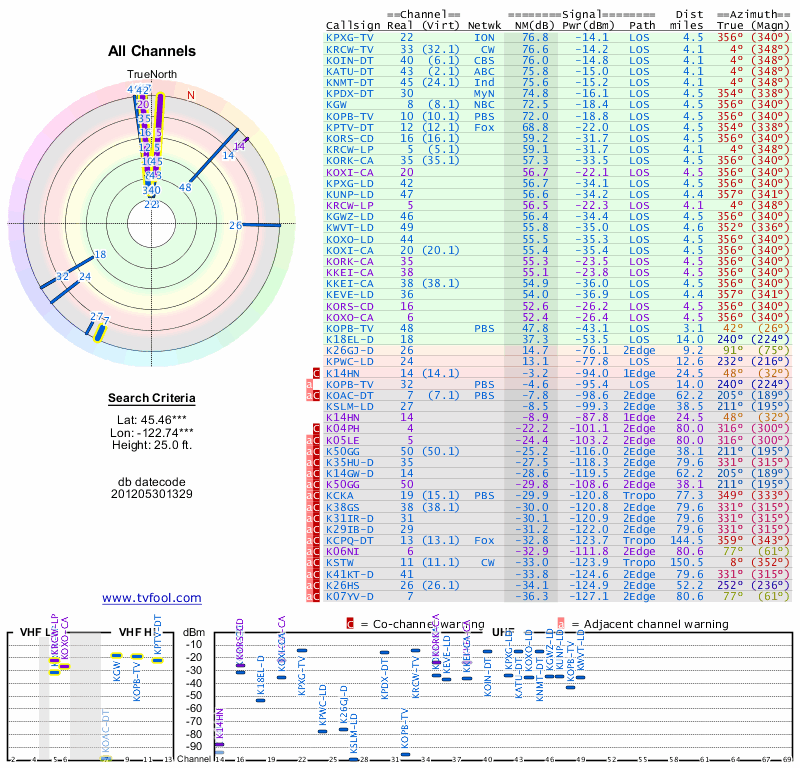Screen dimensions: 800x768
Task: Click the 'ION' network cell
Action: 485,37
